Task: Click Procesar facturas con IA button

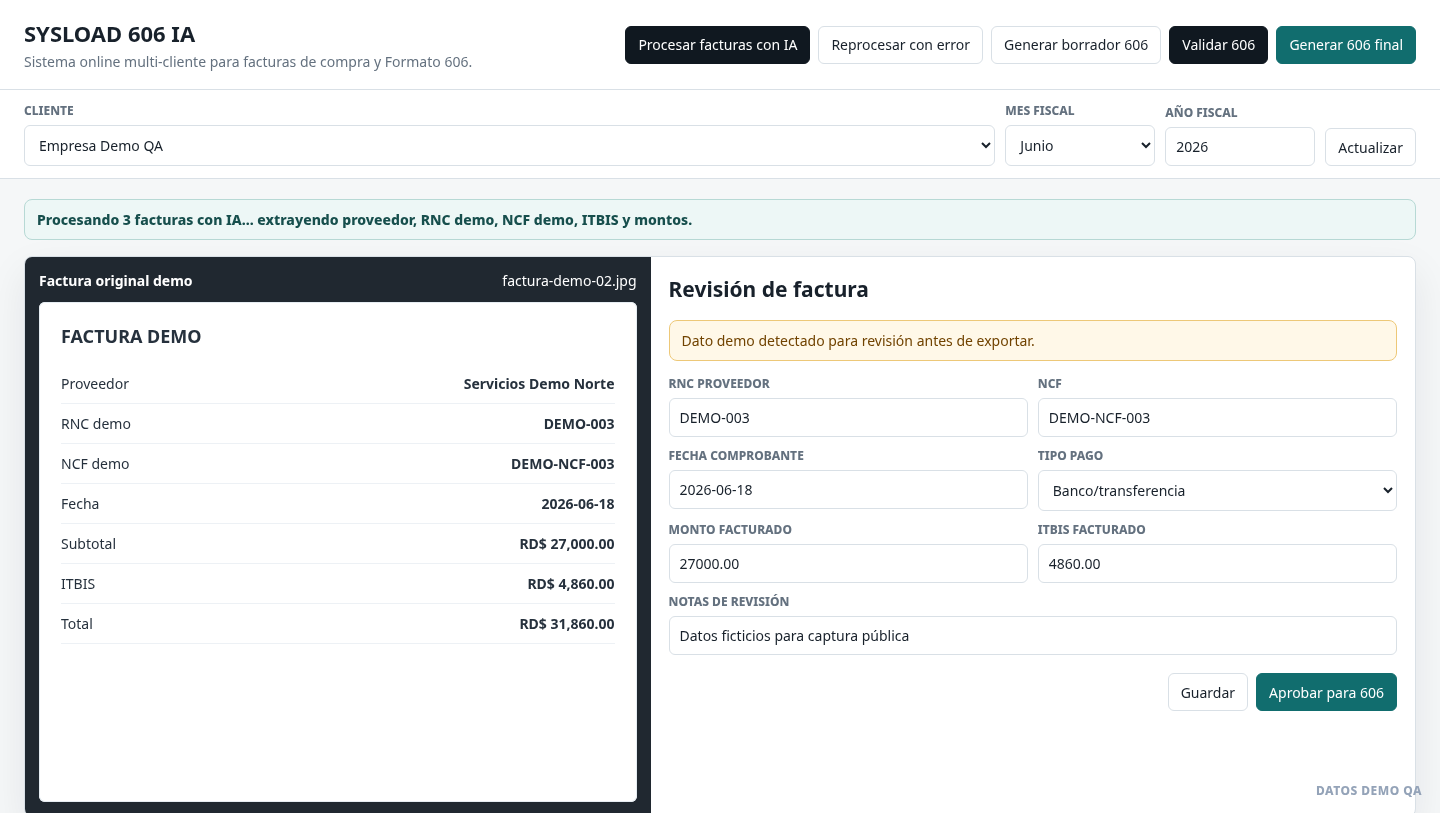Action: click(717, 45)
